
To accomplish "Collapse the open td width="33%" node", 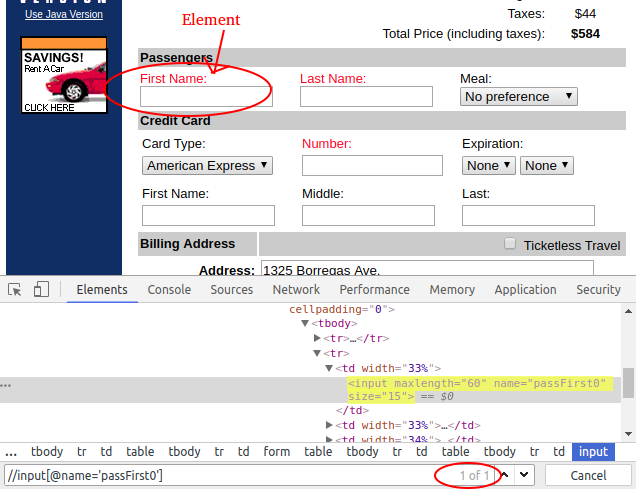I will (x=329, y=368).
